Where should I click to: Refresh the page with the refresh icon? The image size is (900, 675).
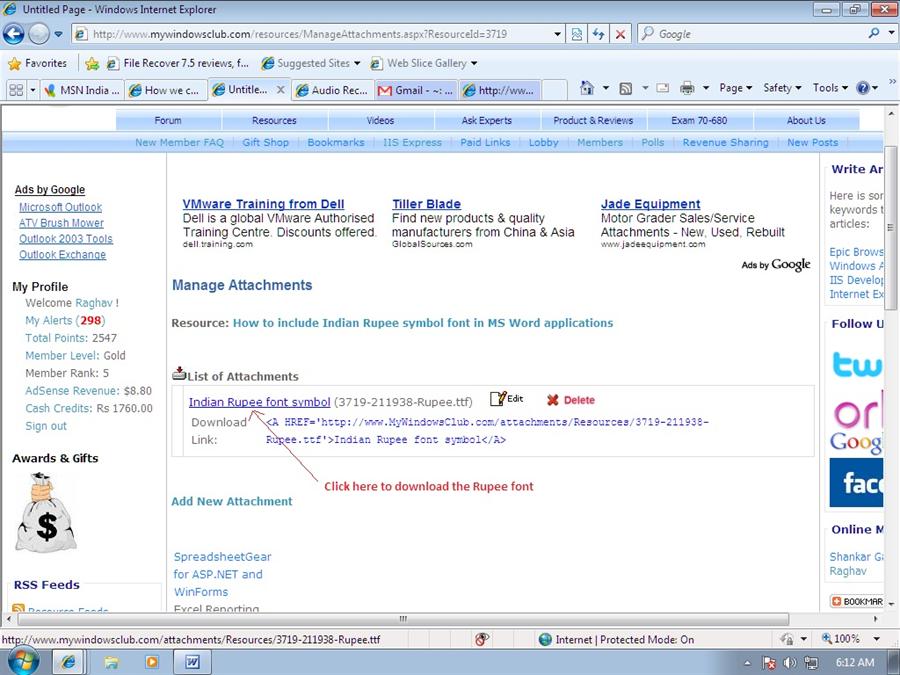pos(599,34)
